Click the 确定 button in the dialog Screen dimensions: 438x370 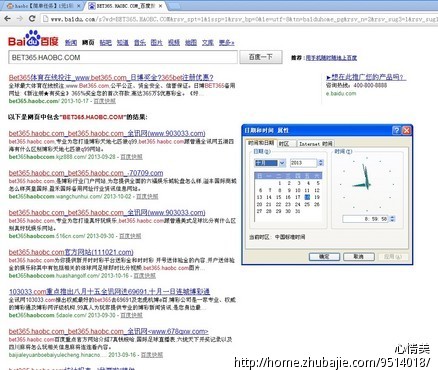coord(324,257)
